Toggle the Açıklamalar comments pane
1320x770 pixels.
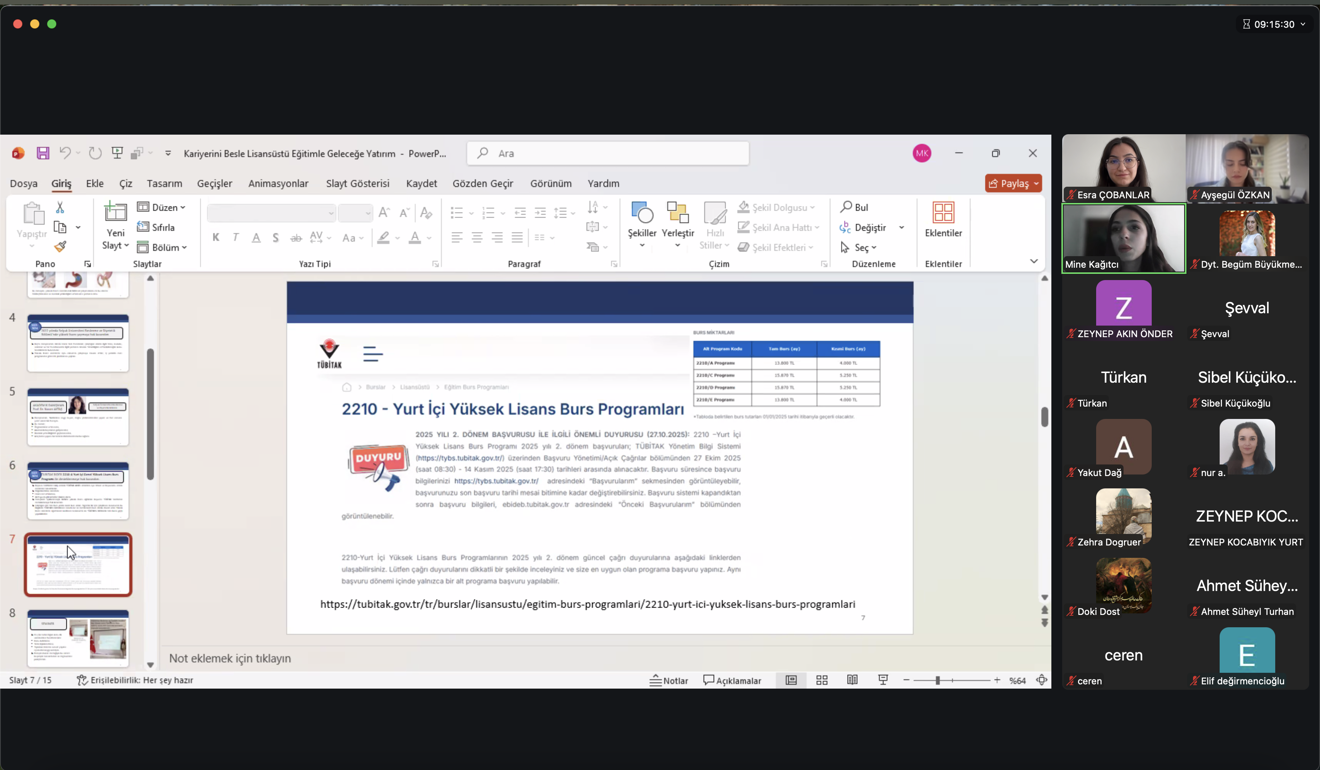coord(732,680)
